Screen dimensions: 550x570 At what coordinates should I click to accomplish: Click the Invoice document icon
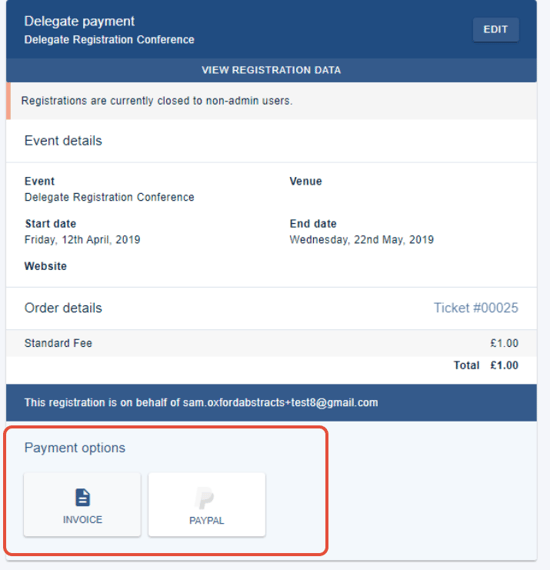coord(83,498)
